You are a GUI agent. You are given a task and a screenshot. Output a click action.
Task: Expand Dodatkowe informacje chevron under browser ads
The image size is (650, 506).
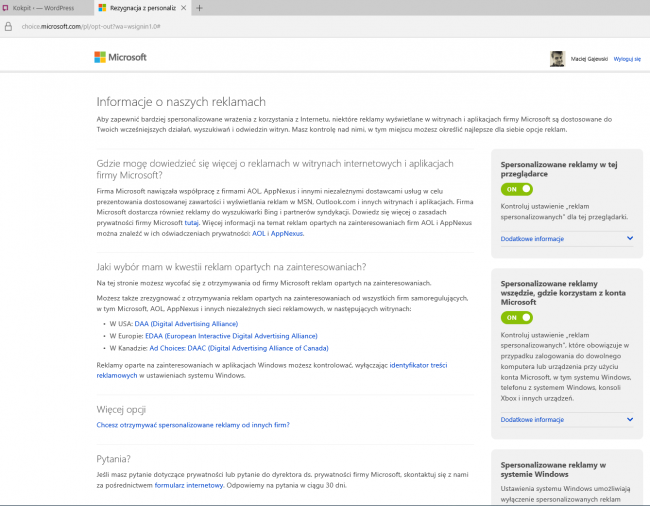pyautogui.click(x=630, y=238)
